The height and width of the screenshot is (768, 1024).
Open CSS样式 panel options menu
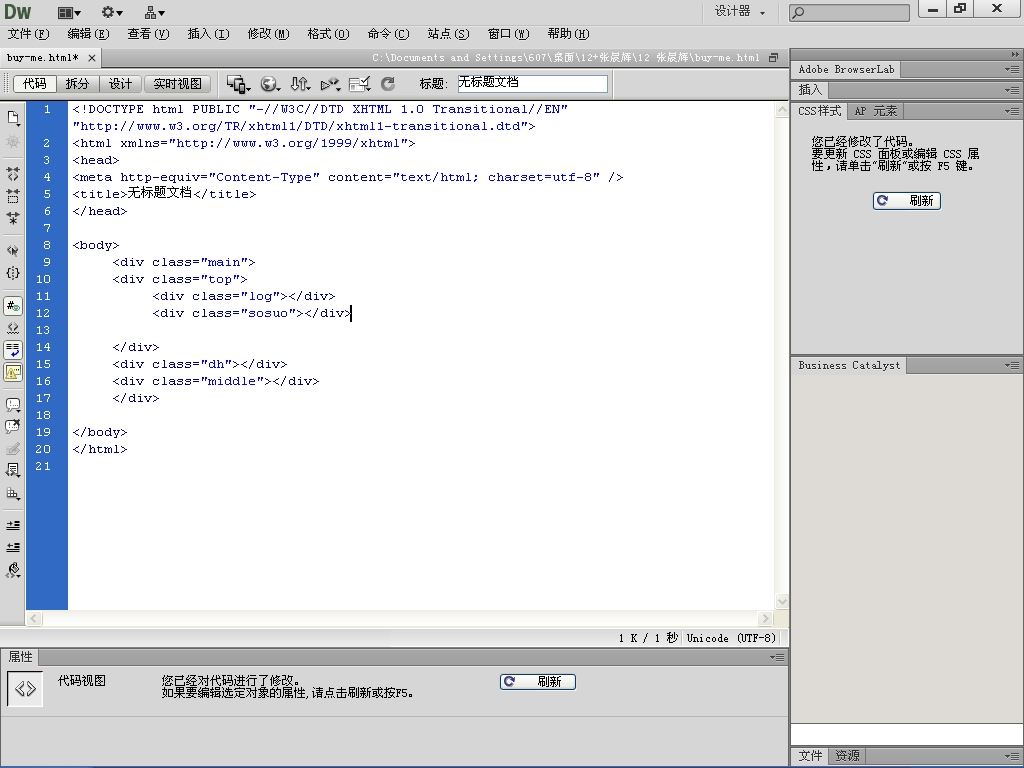(x=1012, y=112)
